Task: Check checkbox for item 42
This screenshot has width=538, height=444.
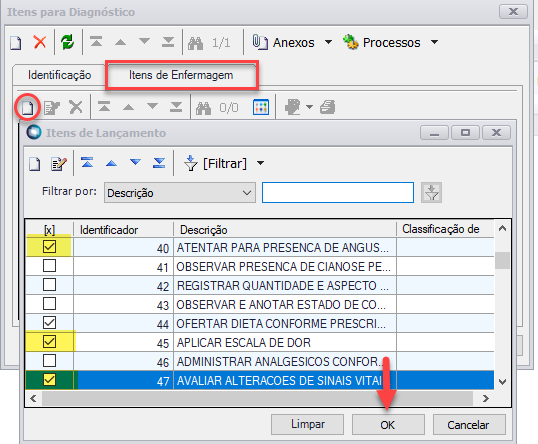Action: click(49, 285)
